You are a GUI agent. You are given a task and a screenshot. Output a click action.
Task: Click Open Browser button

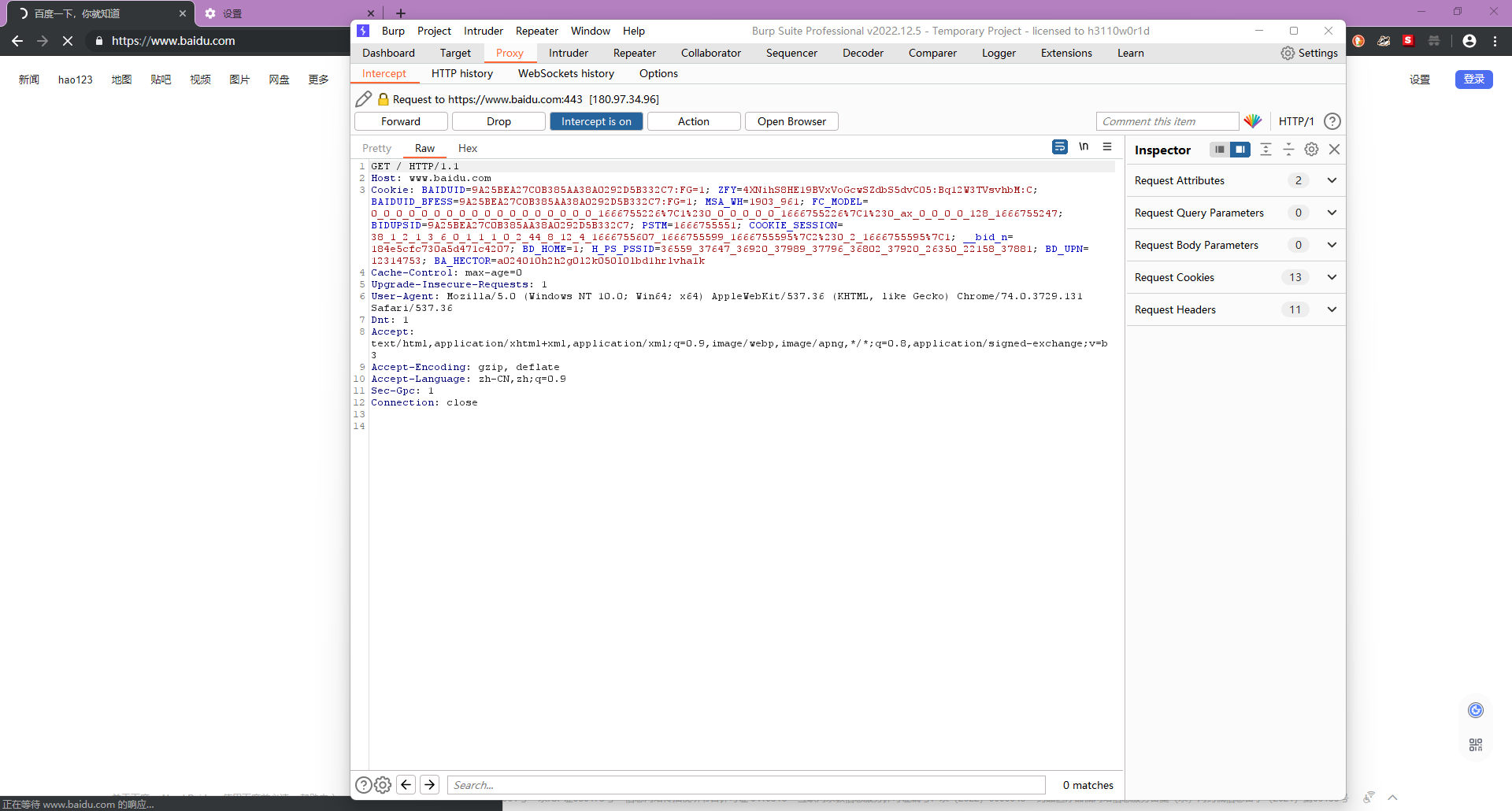click(x=791, y=121)
